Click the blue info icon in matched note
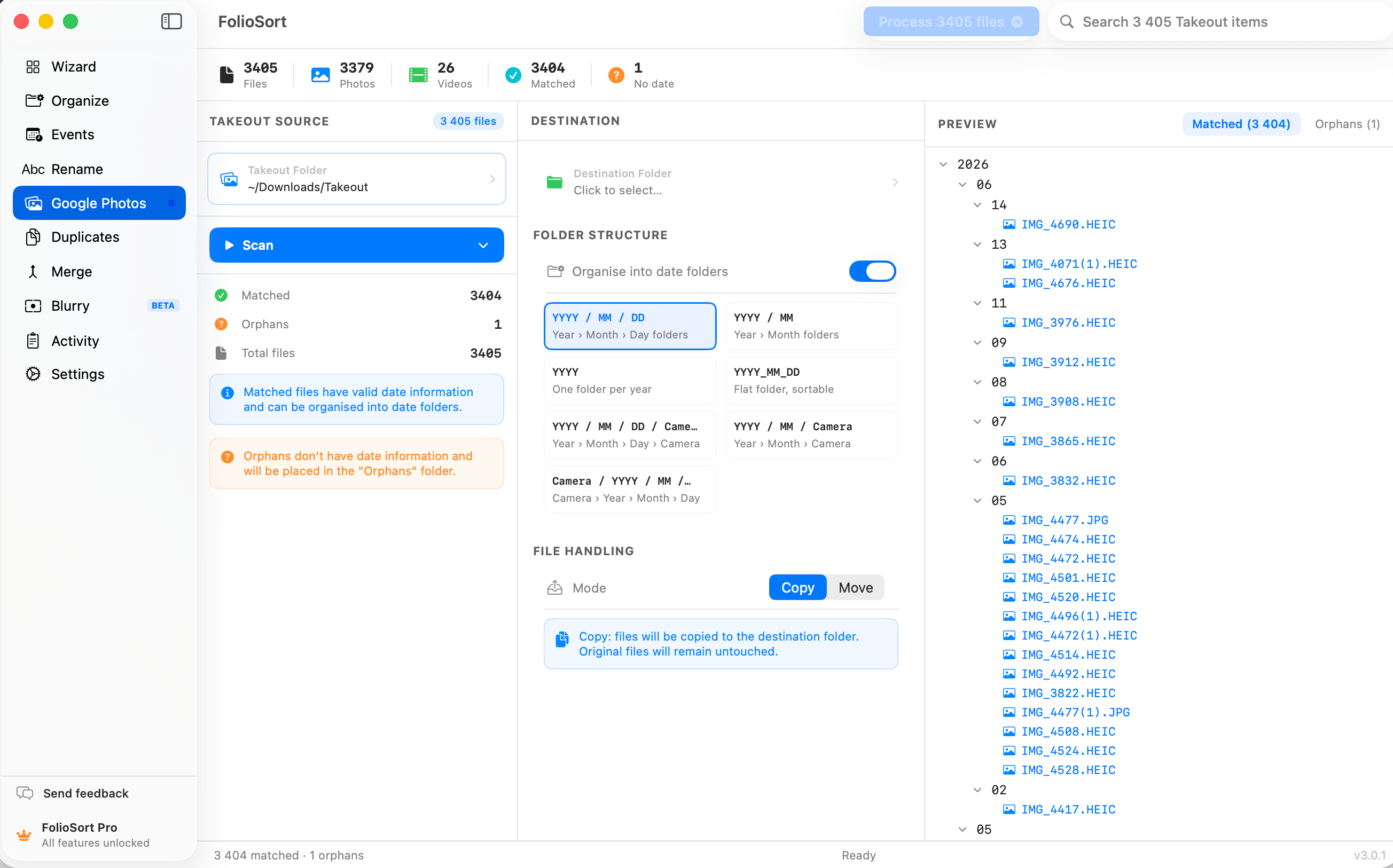The height and width of the screenshot is (868, 1393). (x=228, y=393)
